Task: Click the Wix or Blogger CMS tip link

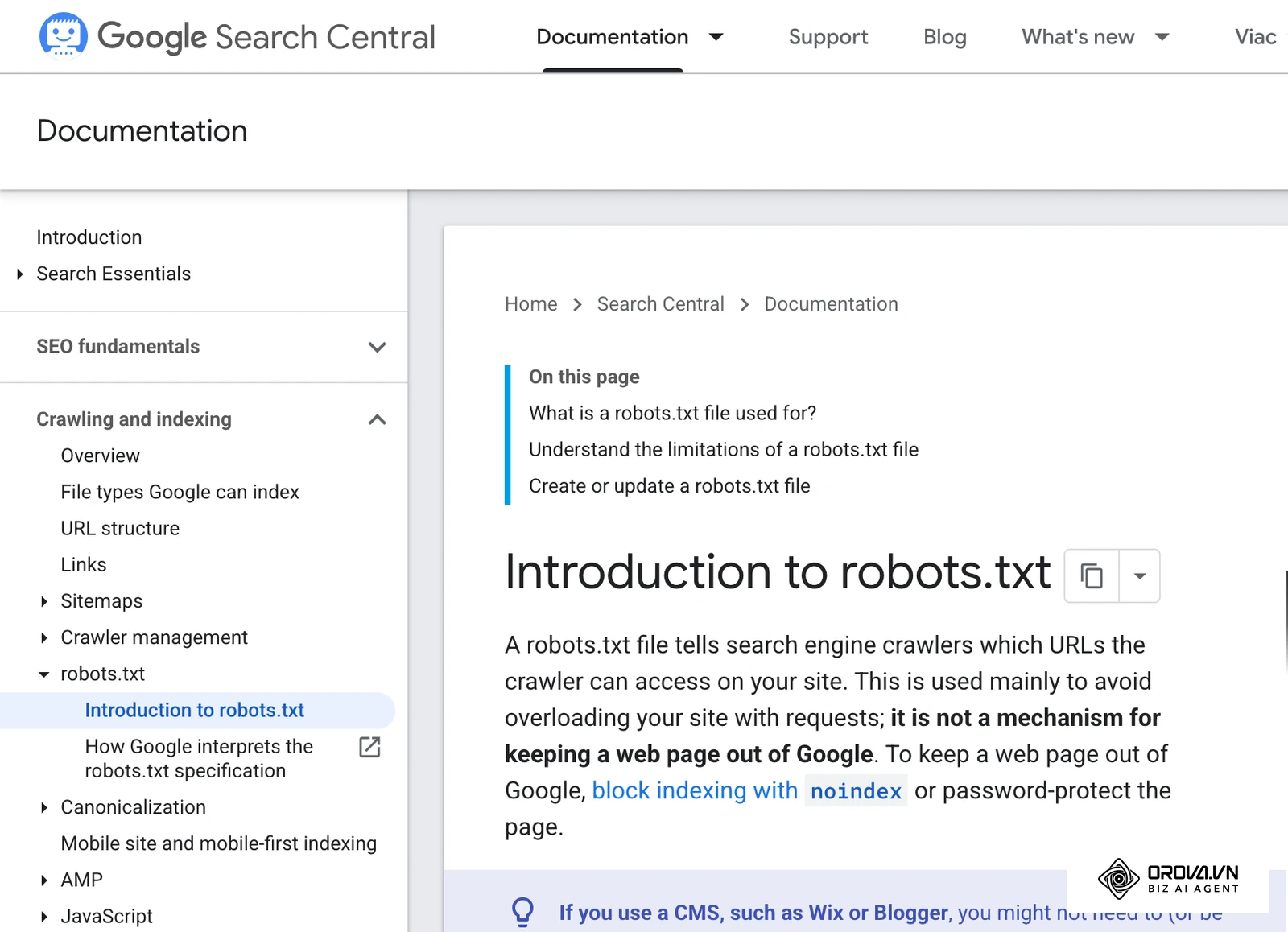Action: pyautogui.click(x=753, y=913)
